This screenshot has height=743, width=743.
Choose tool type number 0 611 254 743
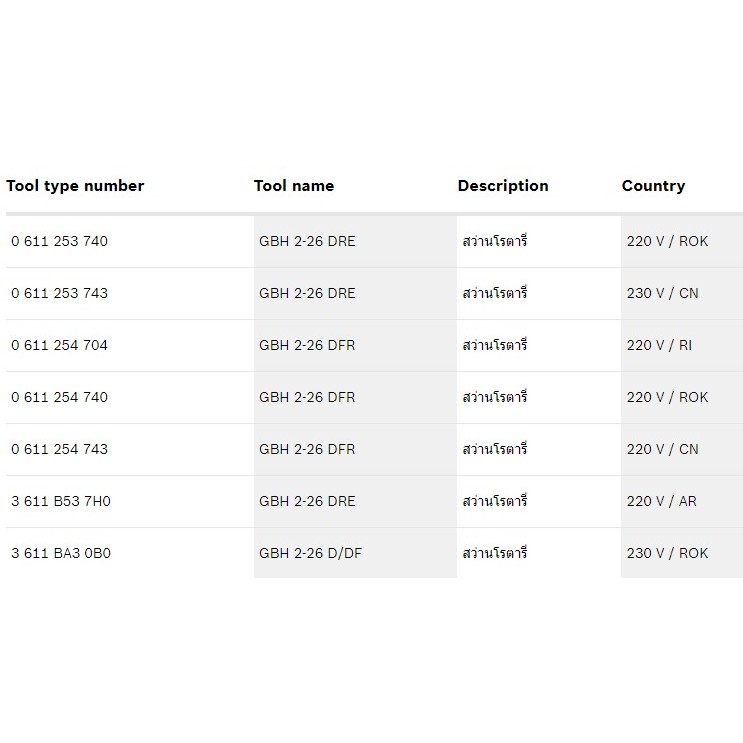[x=60, y=449]
